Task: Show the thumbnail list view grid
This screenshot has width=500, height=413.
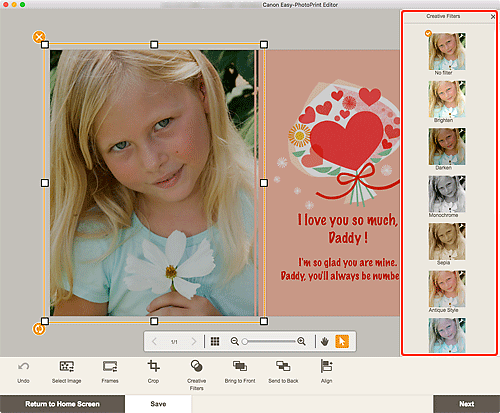Action: point(215,341)
